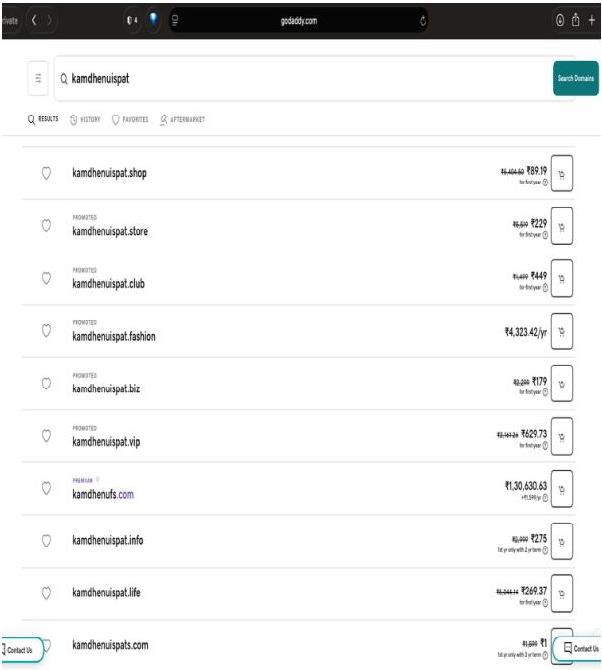Go back using browser back arrow

(x=34, y=20)
